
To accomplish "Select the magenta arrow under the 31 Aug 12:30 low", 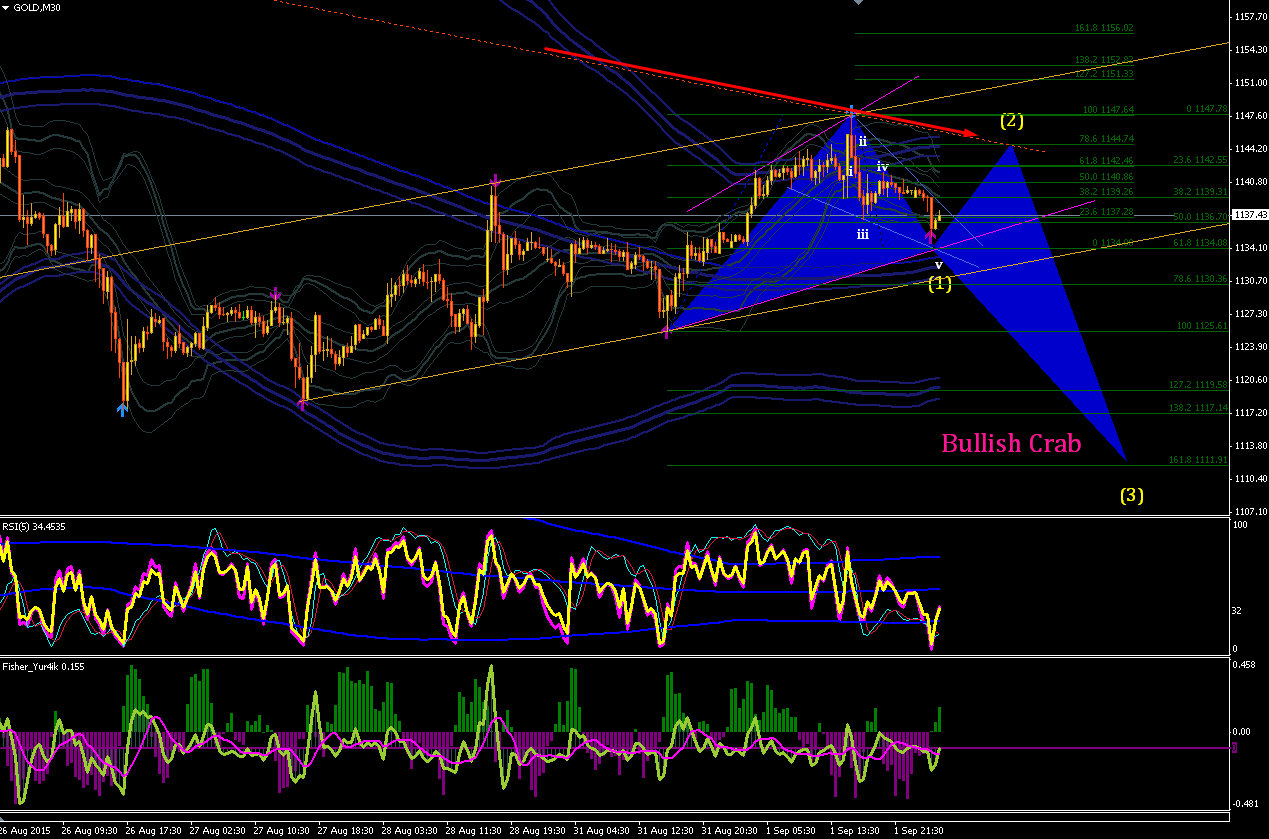I will point(667,332).
